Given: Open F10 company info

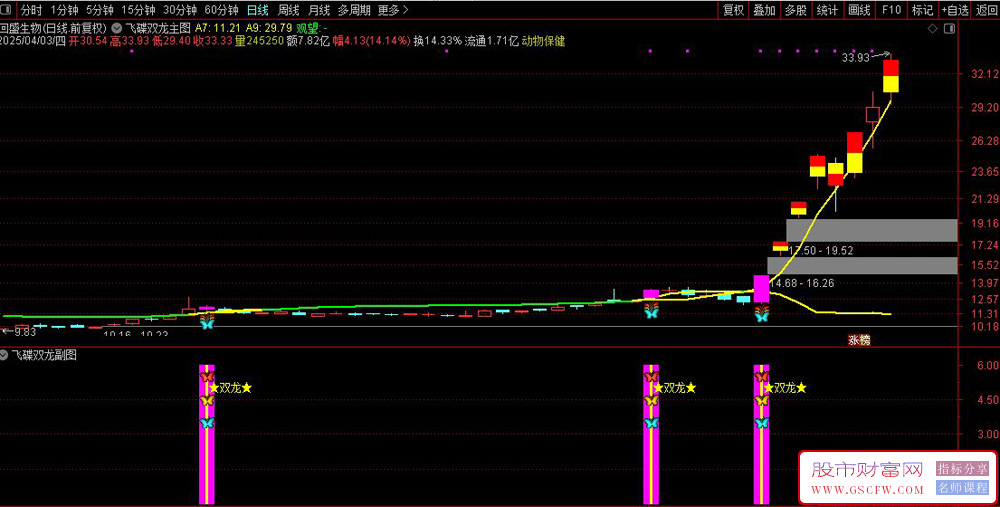Looking at the screenshot, I should pyautogui.click(x=892, y=10).
